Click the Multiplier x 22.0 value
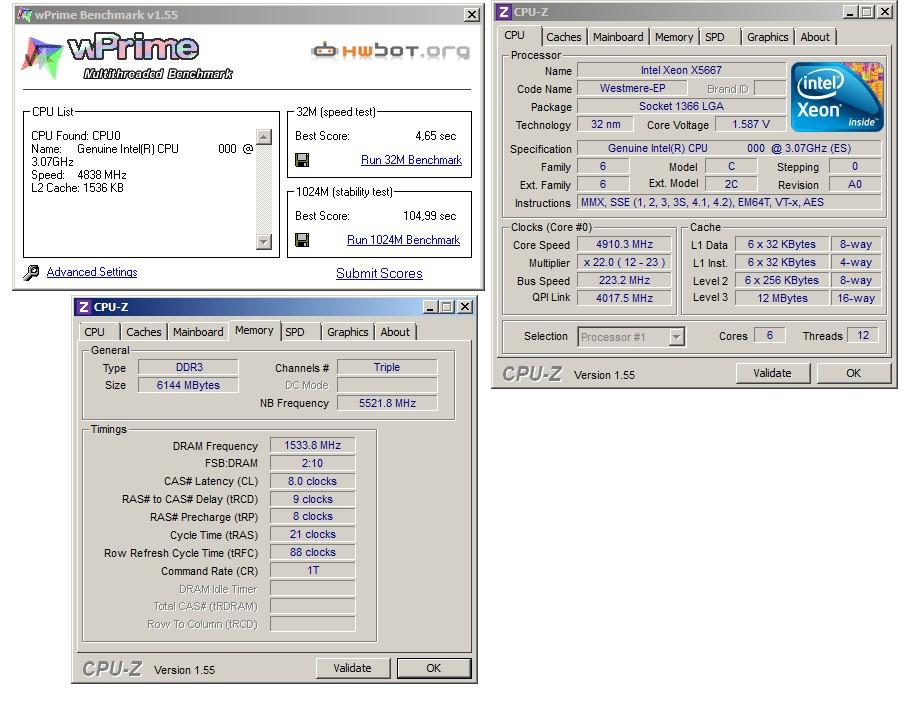This screenshot has height=724, width=910. point(624,262)
